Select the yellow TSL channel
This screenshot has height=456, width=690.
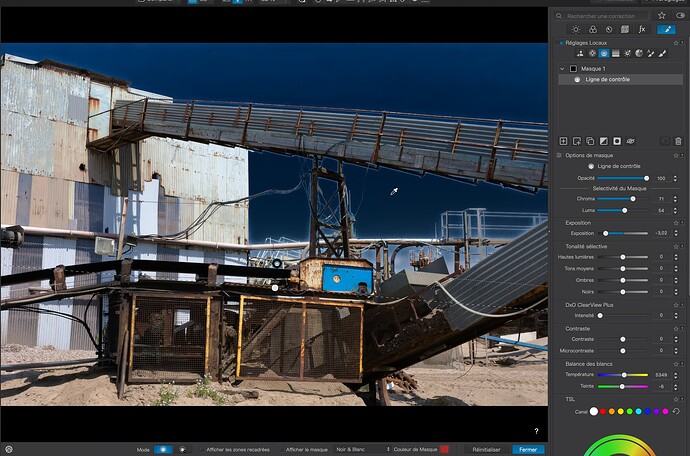(620, 412)
